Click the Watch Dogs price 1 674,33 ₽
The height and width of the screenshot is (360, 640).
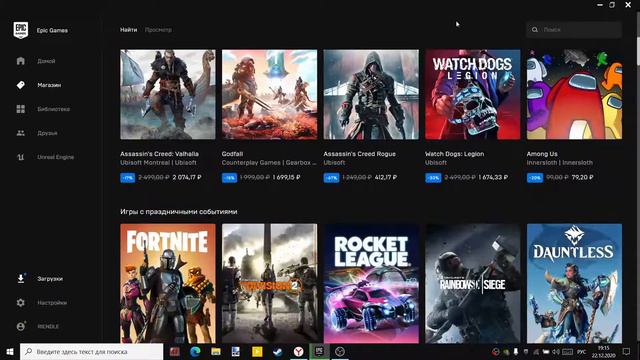coord(493,178)
